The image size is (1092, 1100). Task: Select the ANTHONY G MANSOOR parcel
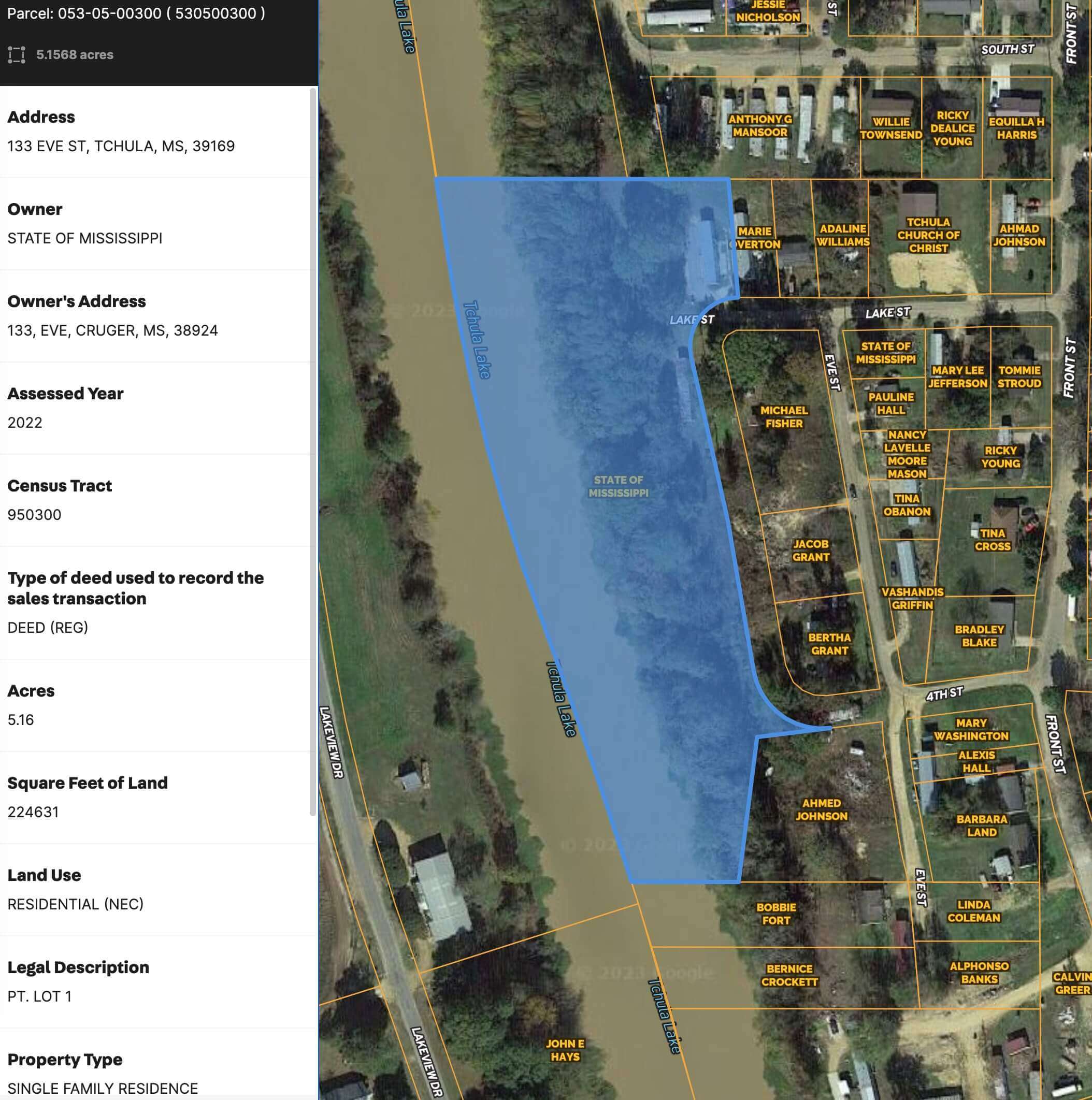758,126
